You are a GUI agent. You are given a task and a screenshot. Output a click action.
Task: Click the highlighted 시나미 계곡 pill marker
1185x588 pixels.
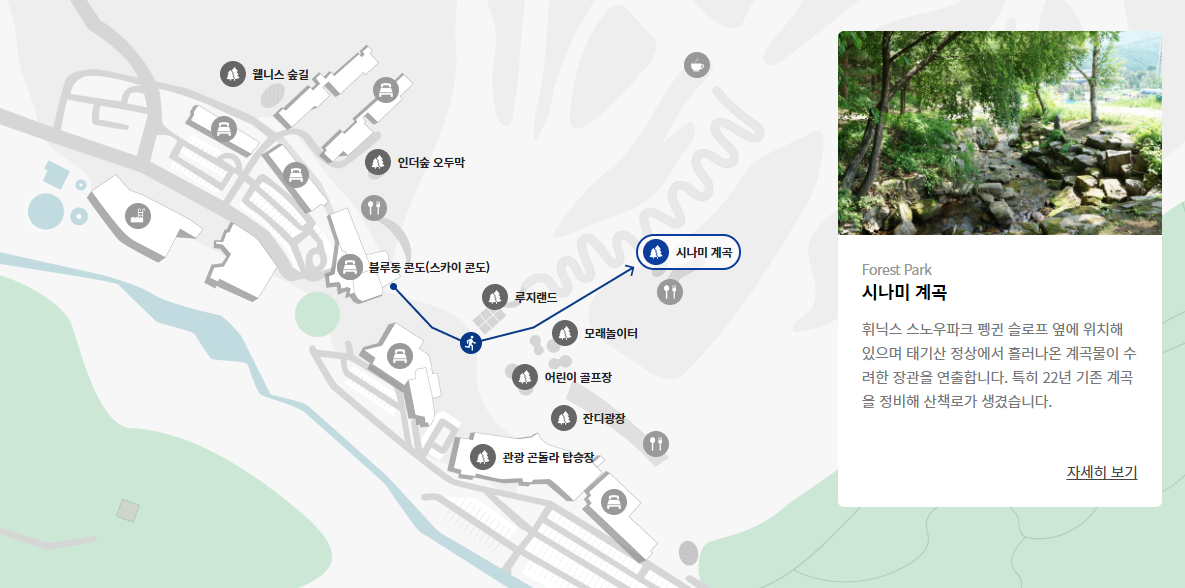point(688,252)
